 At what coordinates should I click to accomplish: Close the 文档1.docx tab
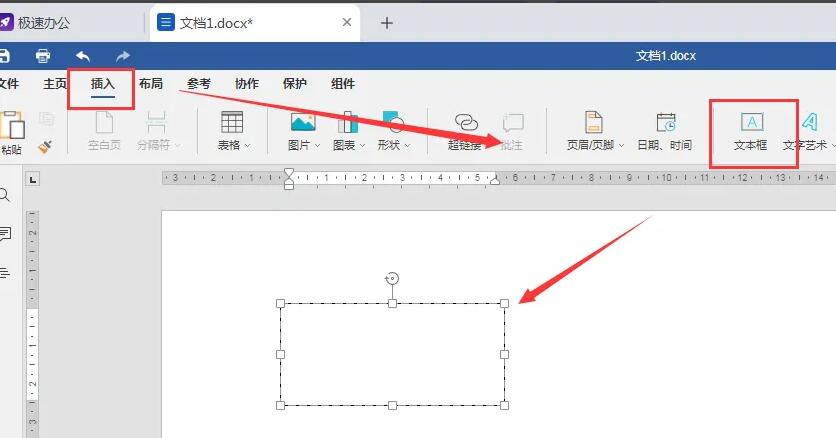pyautogui.click(x=347, y=22)
